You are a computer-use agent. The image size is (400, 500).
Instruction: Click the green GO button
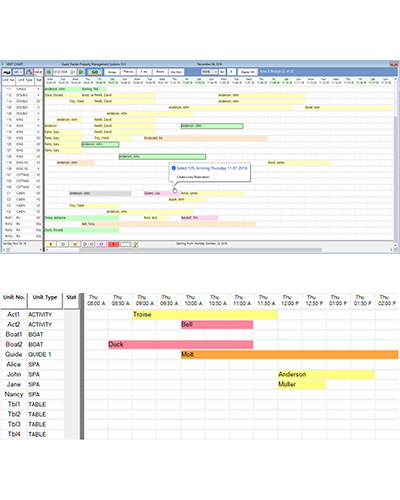coord(95,72)
